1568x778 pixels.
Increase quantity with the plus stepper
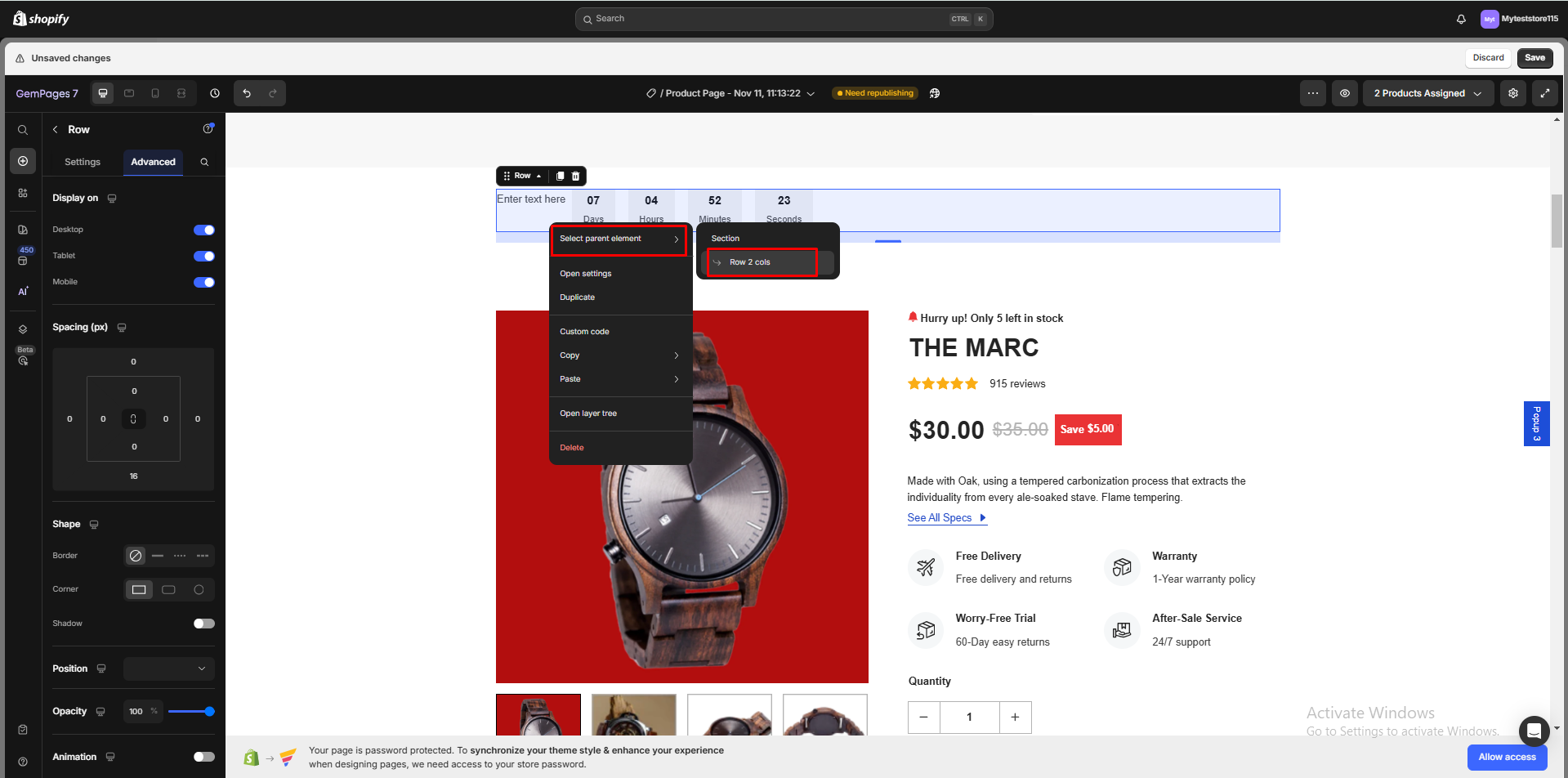point(1015,717)
